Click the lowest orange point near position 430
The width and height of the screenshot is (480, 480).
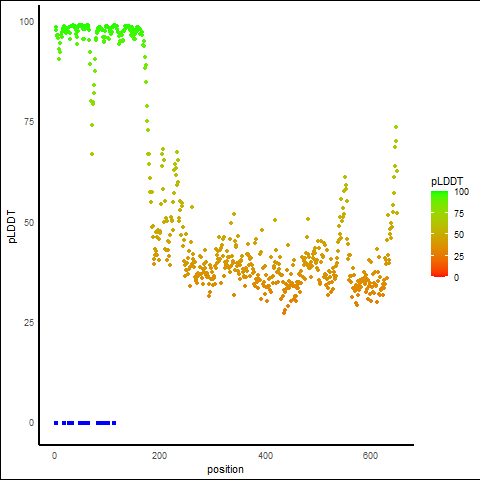point(284,313)
